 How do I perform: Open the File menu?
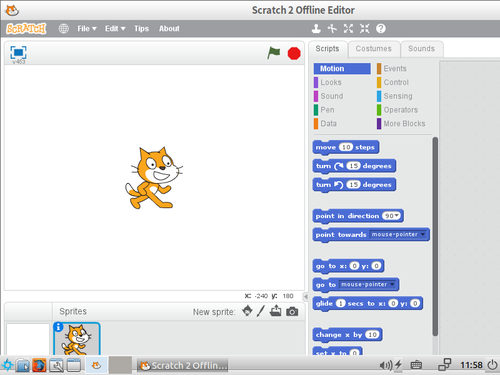[x=87, y=29]
